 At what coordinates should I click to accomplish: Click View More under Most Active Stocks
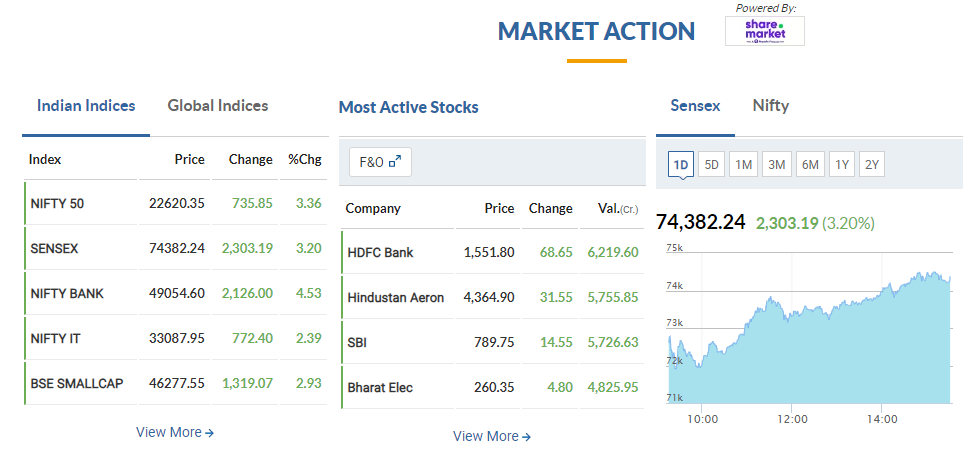tap(492, 436)
